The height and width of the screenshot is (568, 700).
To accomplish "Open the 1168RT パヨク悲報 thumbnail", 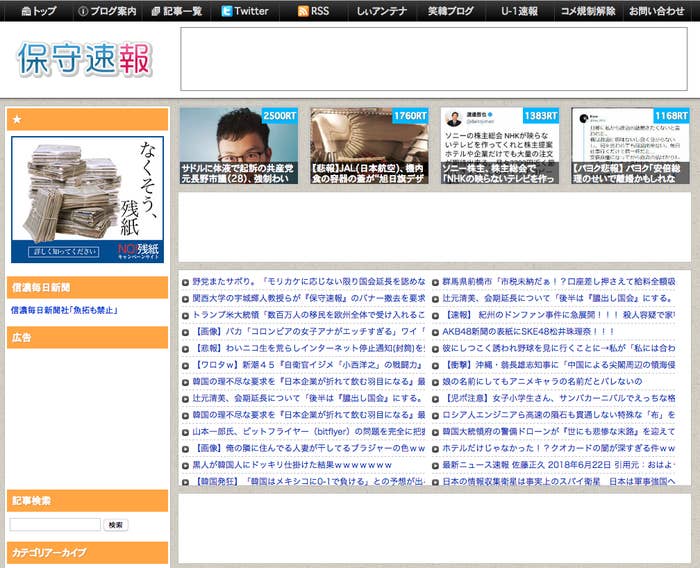I will click(630, 146).
